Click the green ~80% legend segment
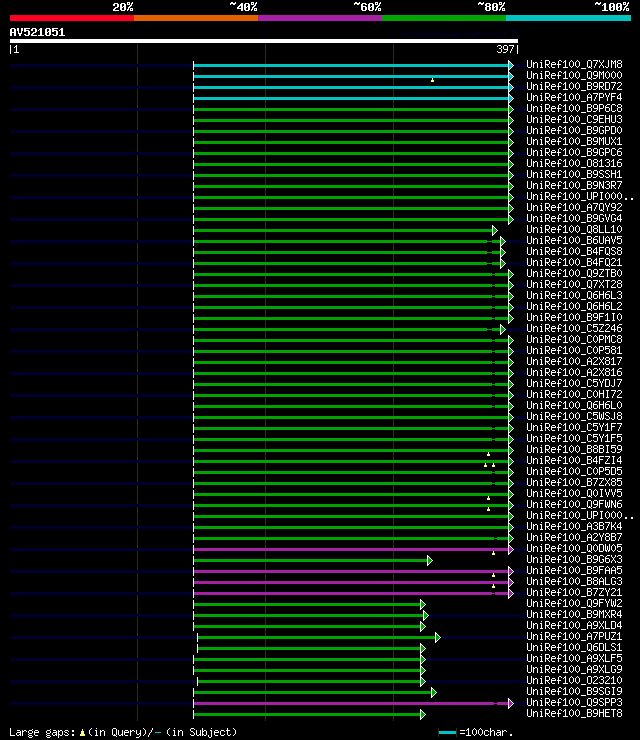The image size is (640, 740). (x=444, y=18)
